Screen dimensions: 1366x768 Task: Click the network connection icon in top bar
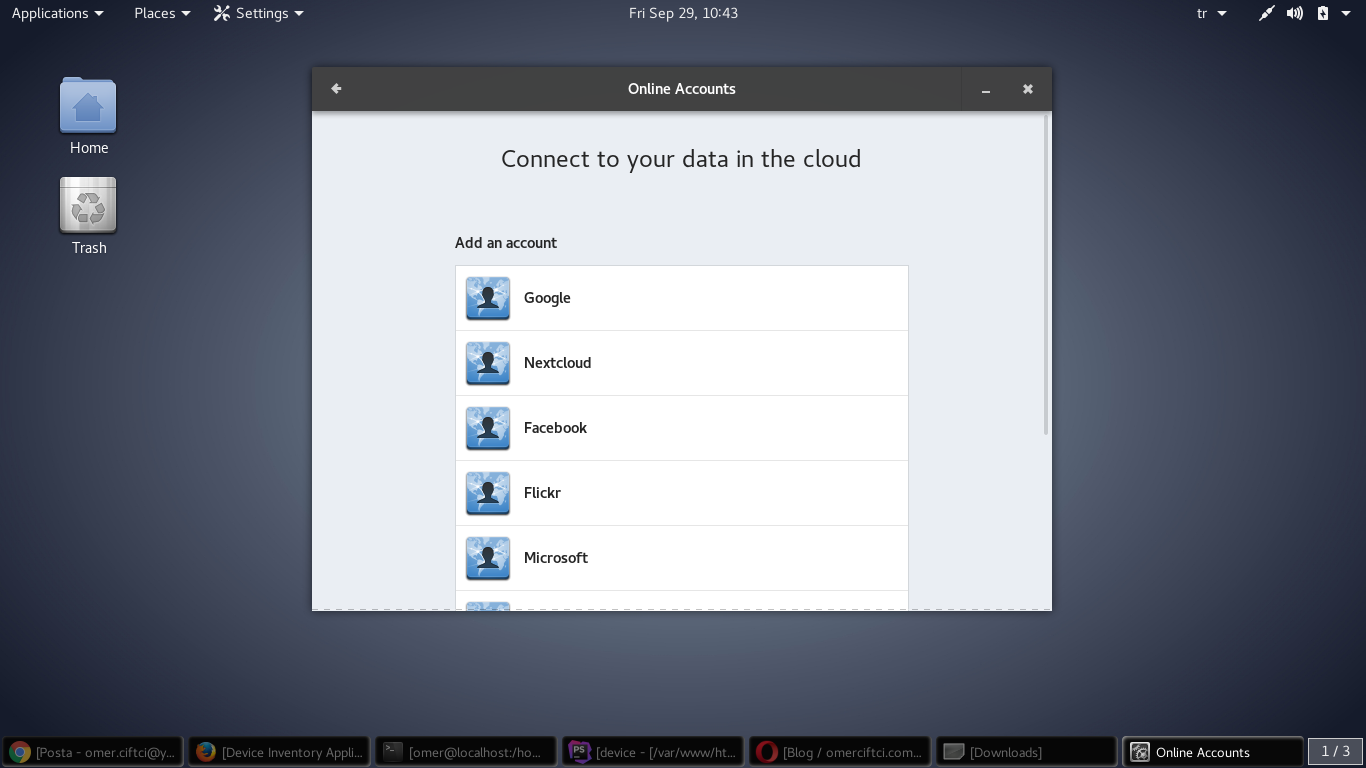(x=1266, y=13)
